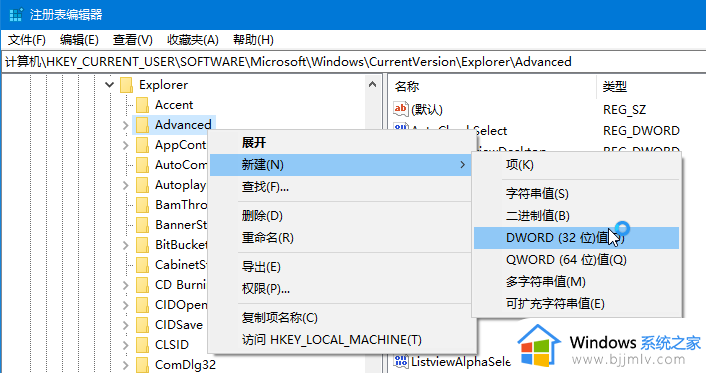The width and height of the screenshot is (706, 373).
Task: Click the Advanced folder icon
Action: pyautogui.click(x=142, y=125)
